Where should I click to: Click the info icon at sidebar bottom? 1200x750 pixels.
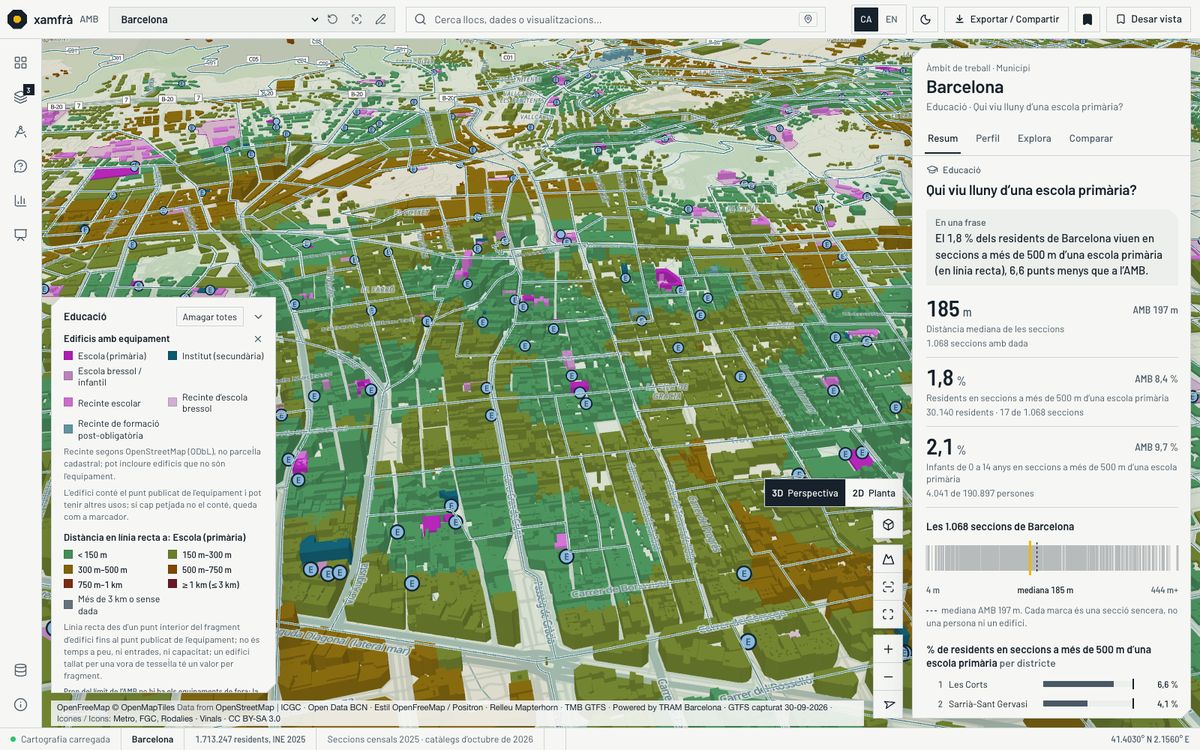coord(21,704)
